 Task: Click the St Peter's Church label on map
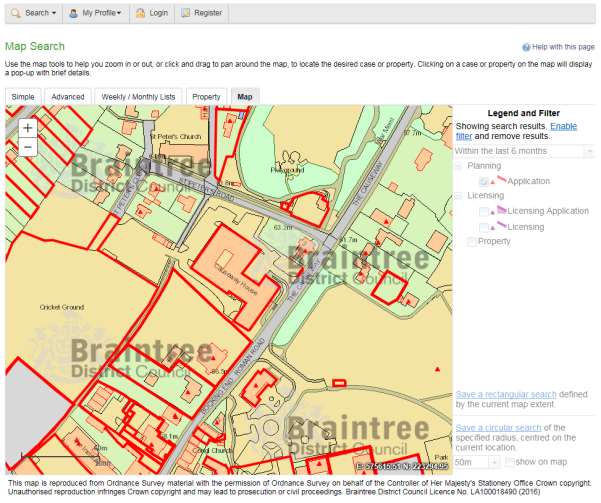[176, 136]
